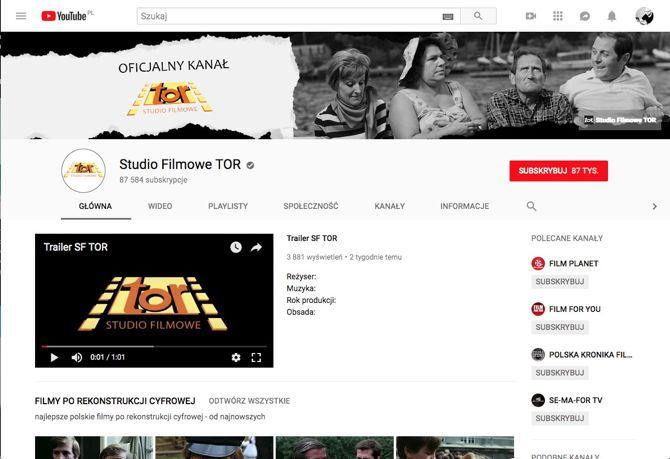Click the magnifier search button
Image resolution: width=670 pixels, height=459 pixels.
(x=478, y=16)
